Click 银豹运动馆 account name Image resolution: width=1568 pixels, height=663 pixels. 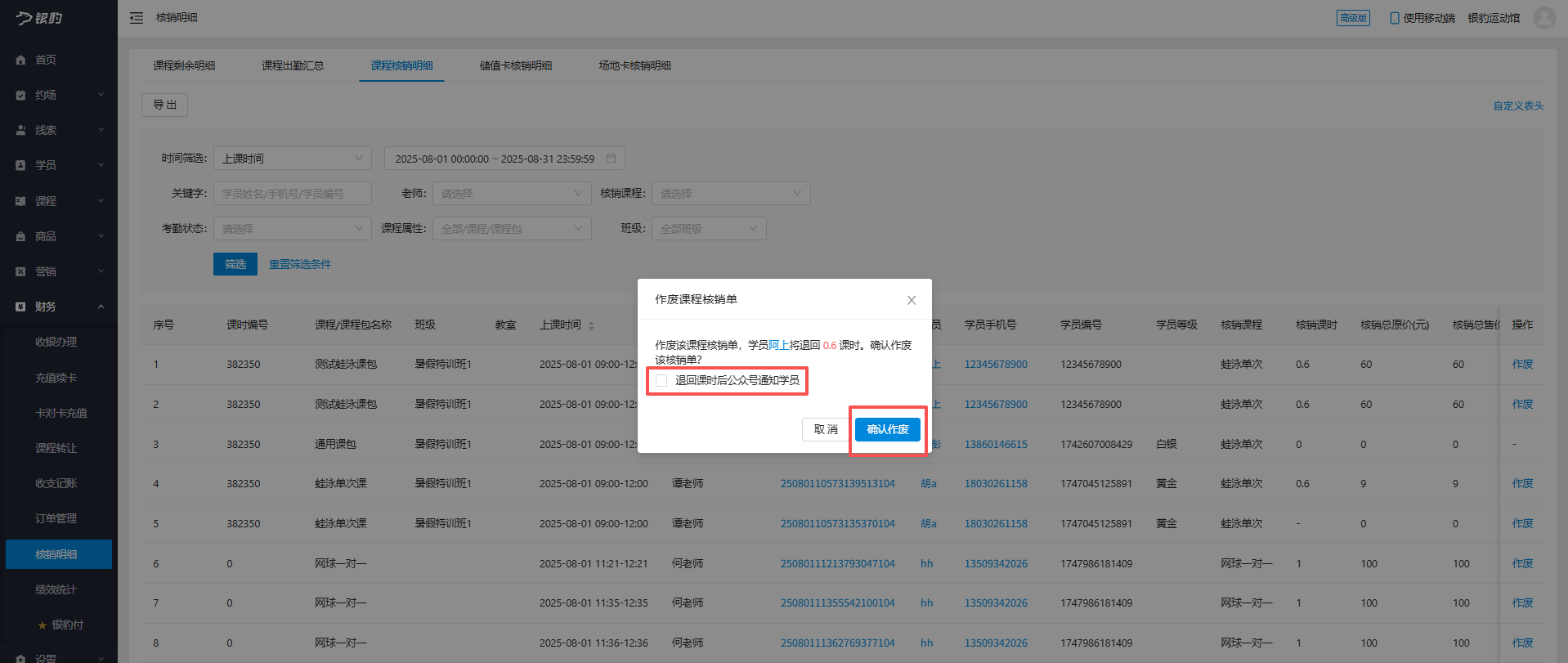pyautogui.click(x=1494, y=18)
